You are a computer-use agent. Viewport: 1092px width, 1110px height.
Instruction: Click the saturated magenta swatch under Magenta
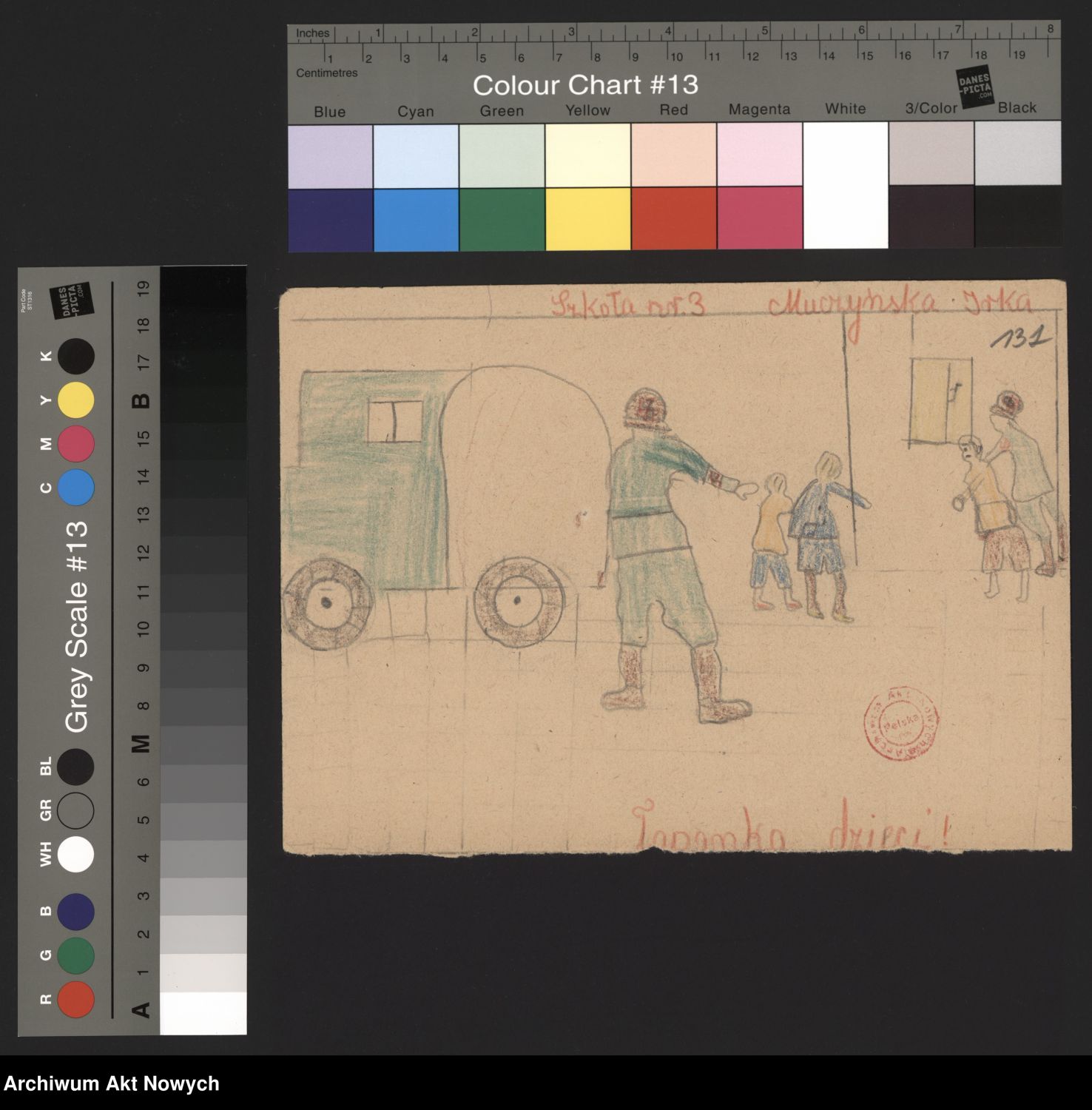(x=759, y=218)
